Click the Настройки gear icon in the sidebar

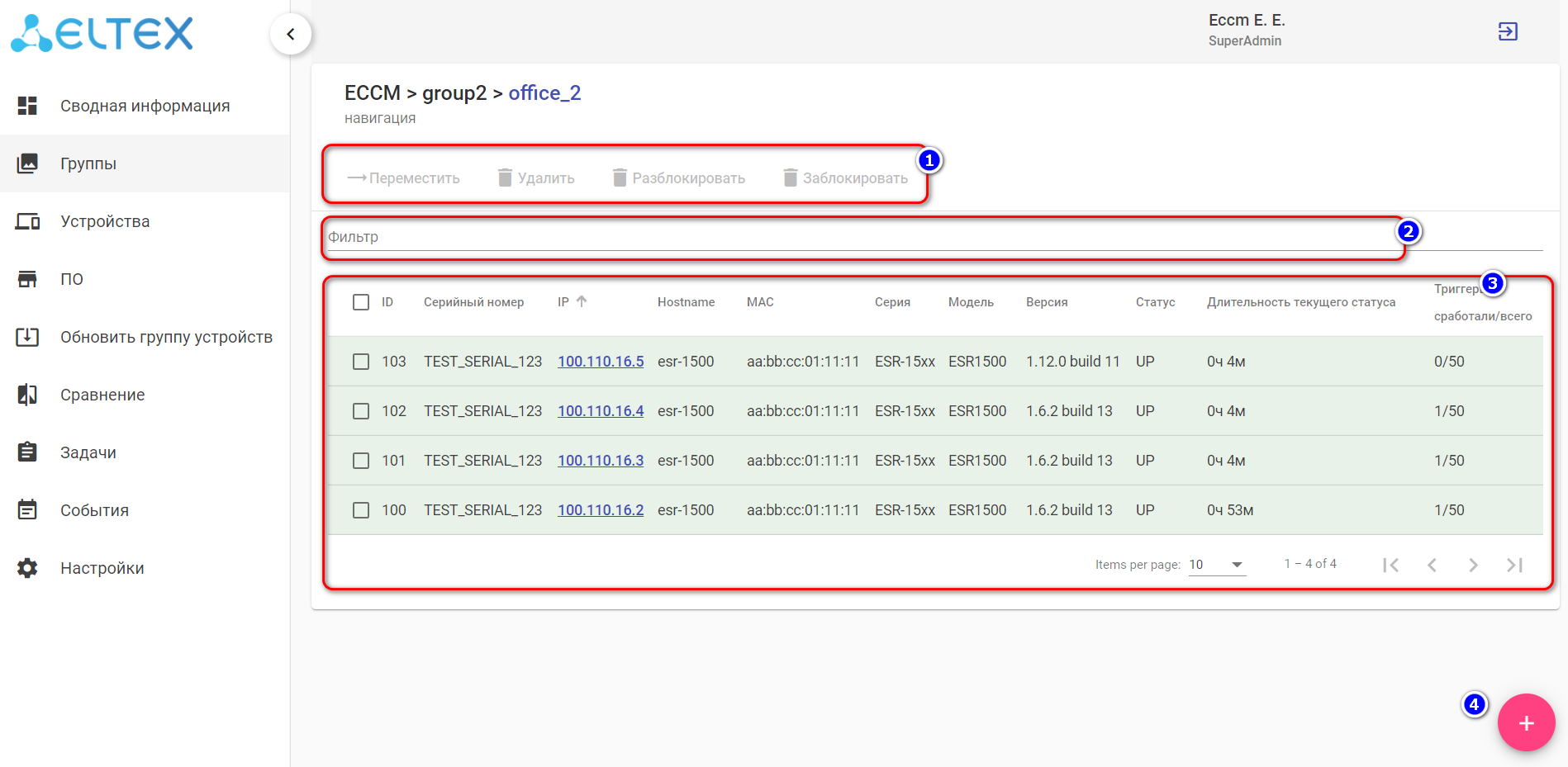27,568
